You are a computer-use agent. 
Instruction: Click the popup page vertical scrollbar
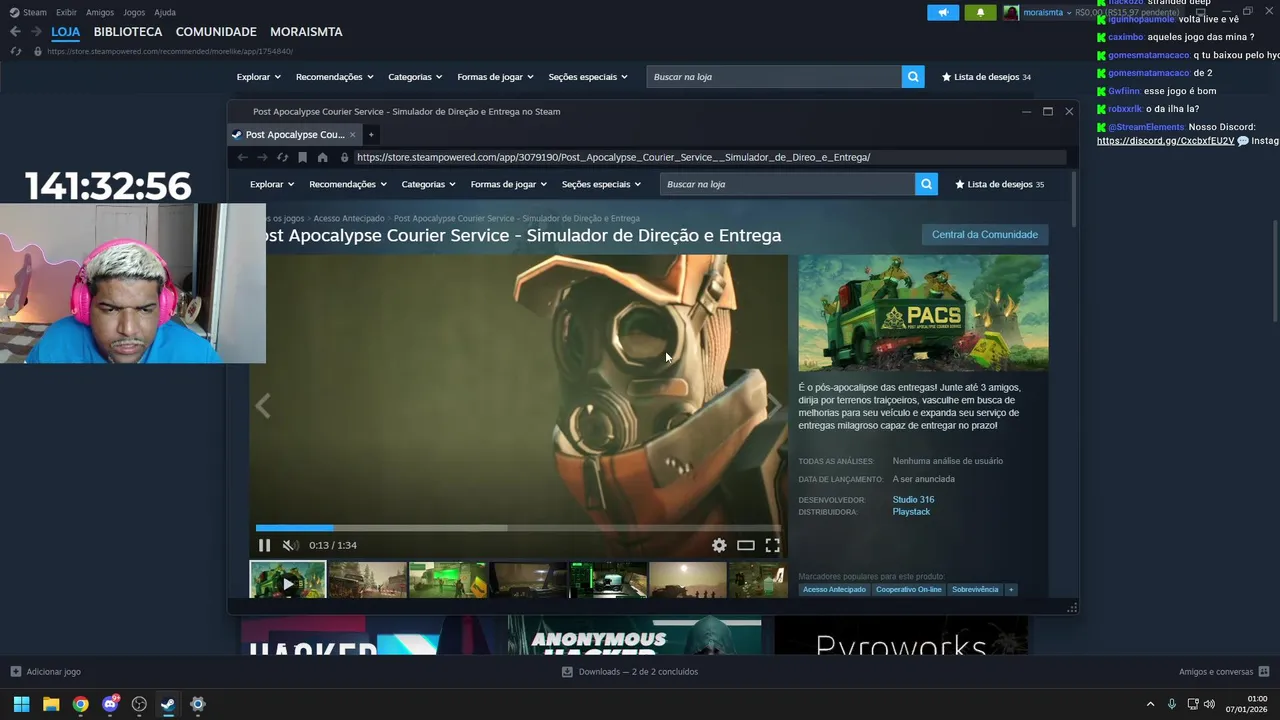(x=1075, y=198)
